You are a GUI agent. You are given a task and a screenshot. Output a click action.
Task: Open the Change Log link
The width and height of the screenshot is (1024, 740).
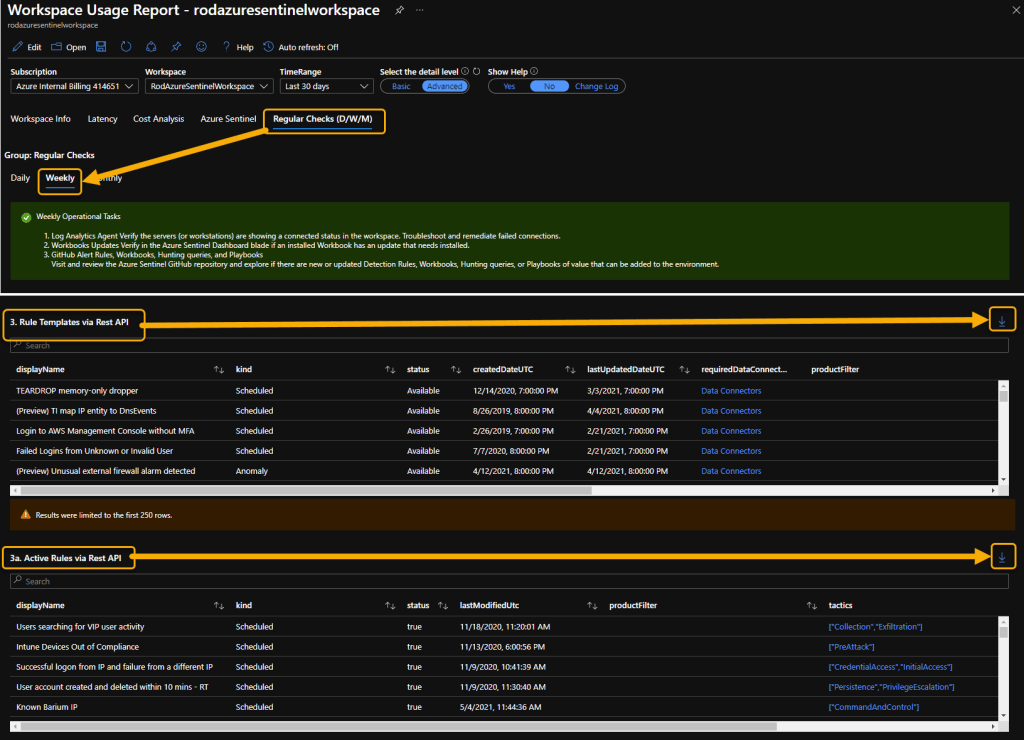(x=596, y=86)
